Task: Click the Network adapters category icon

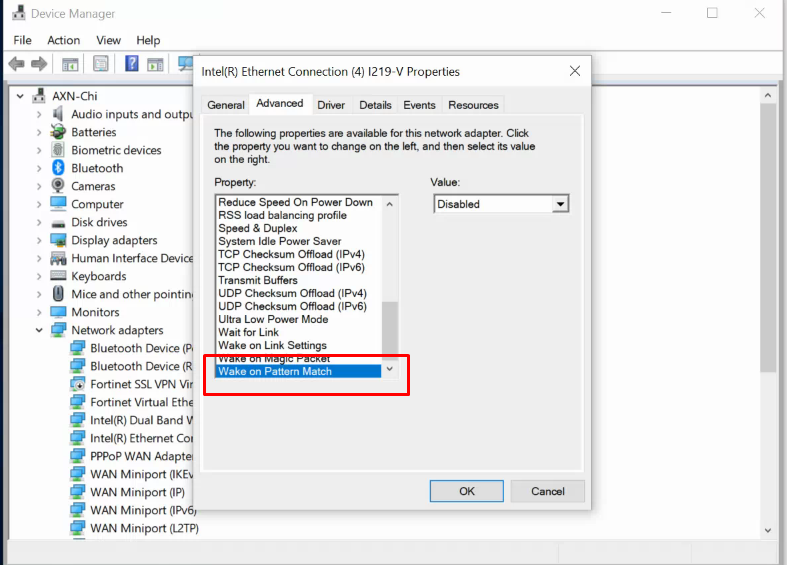Action: tap(58, 330)
